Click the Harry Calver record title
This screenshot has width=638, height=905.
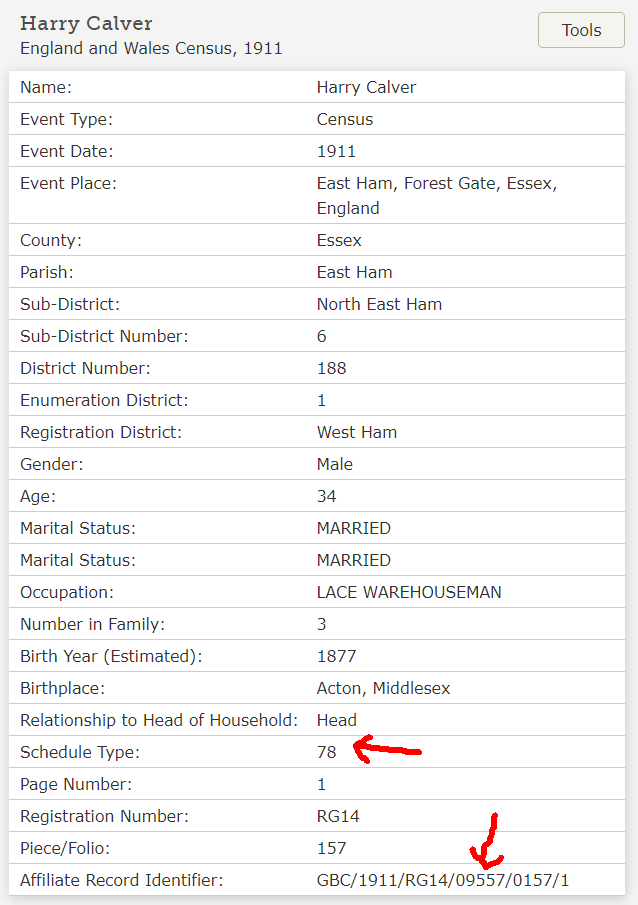(x=86, y=24)
